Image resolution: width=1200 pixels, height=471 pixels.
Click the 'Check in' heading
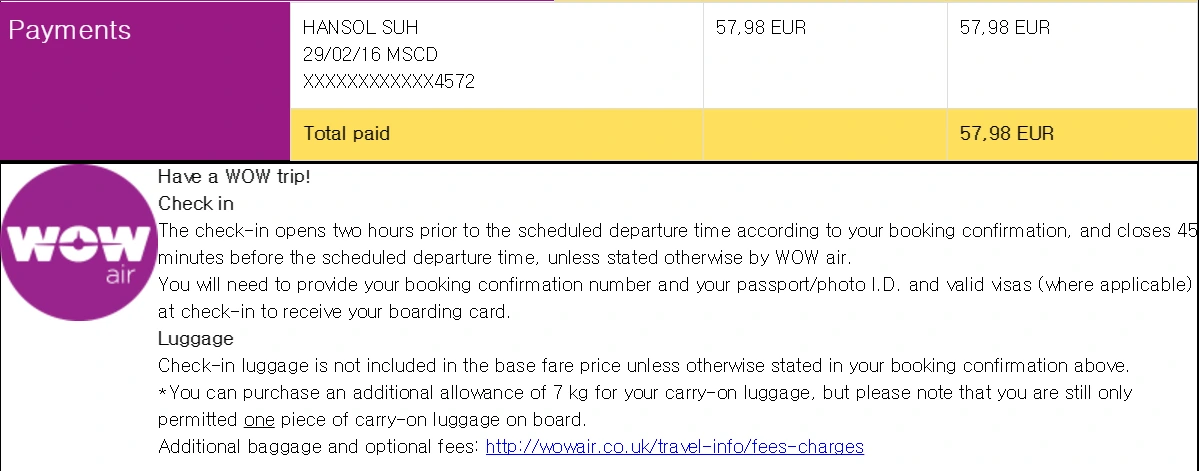(x=196, y=203)
